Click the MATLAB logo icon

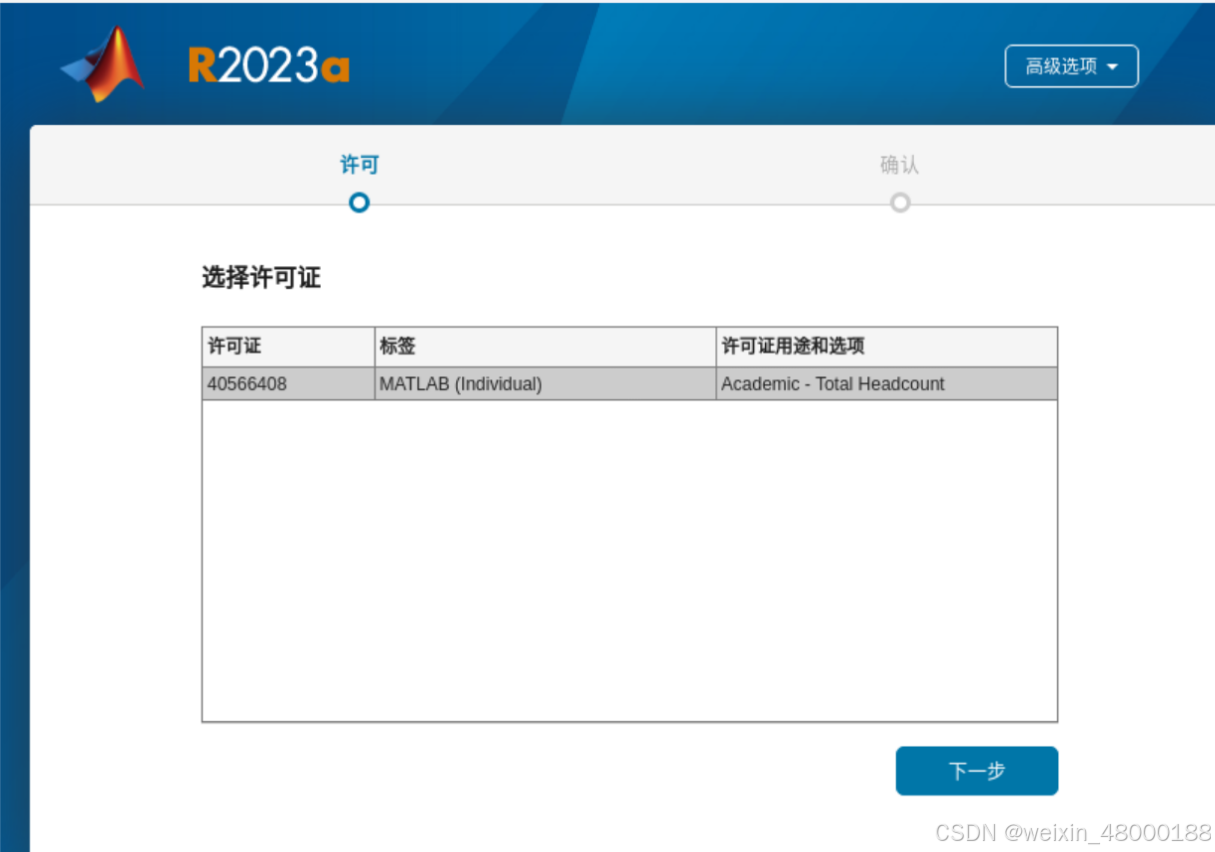[x=103, y=64]
